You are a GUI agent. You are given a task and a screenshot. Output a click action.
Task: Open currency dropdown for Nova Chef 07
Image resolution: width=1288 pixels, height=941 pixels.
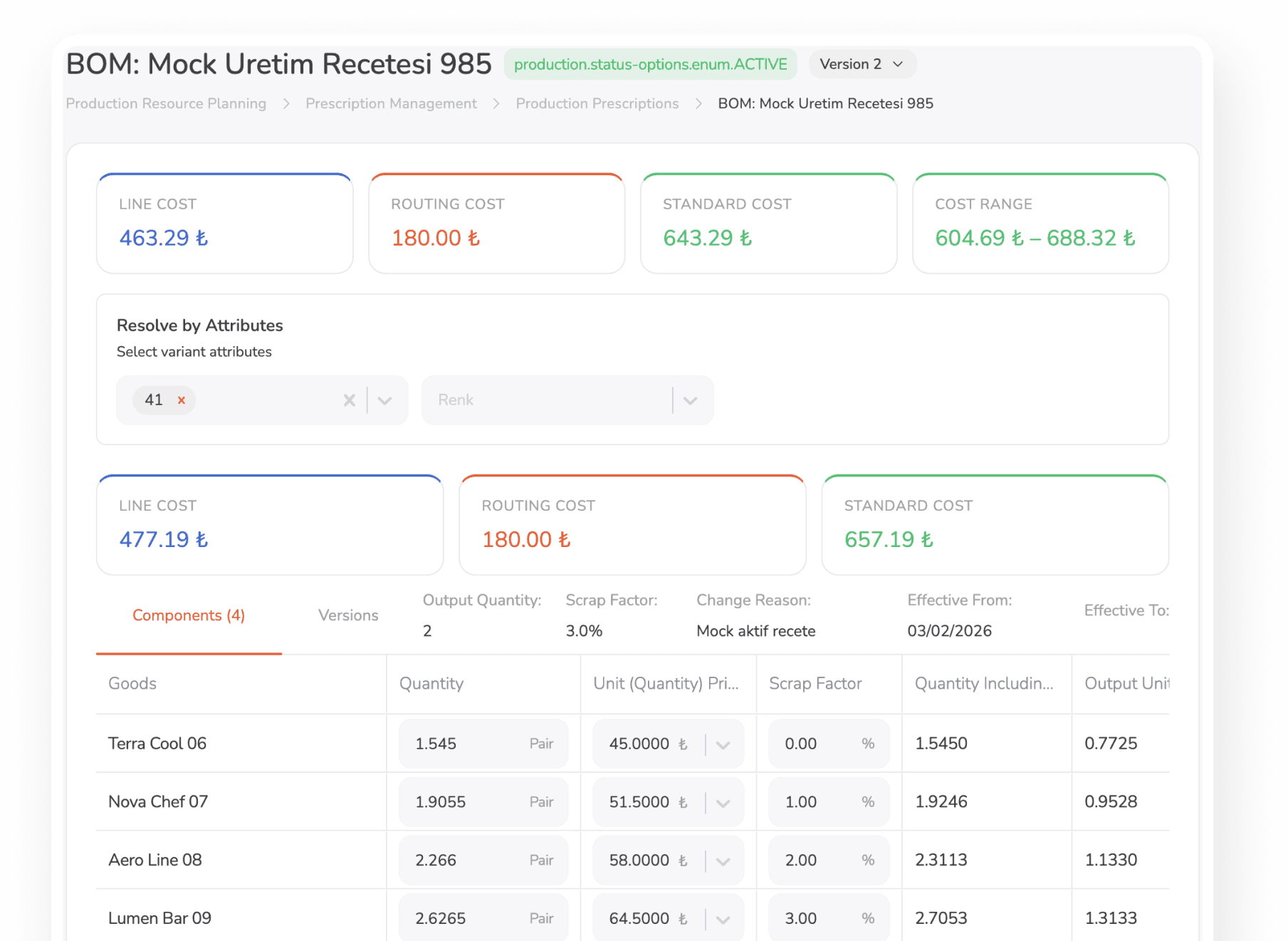723,803
